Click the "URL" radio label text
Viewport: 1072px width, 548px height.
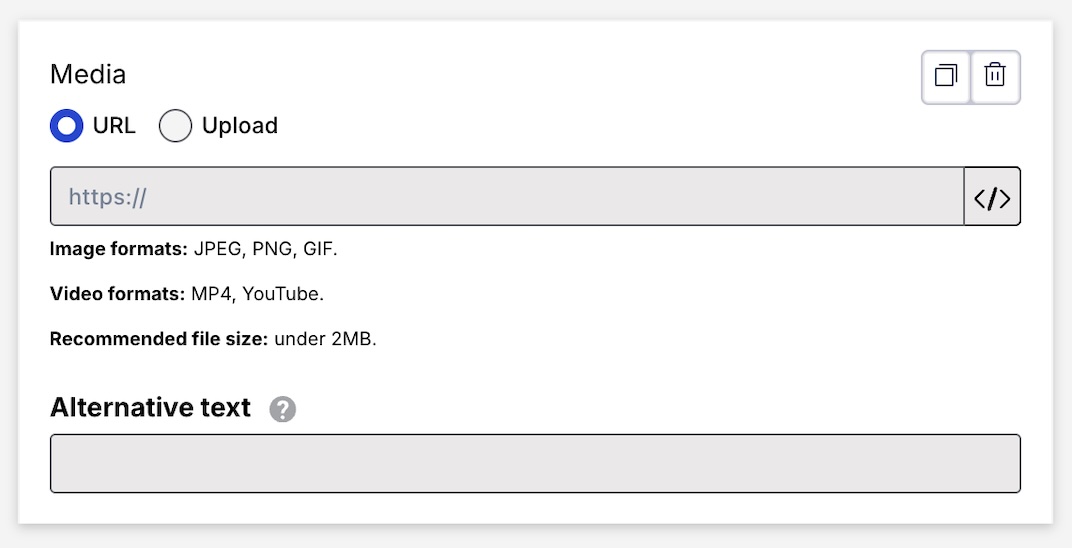[114, 126]
